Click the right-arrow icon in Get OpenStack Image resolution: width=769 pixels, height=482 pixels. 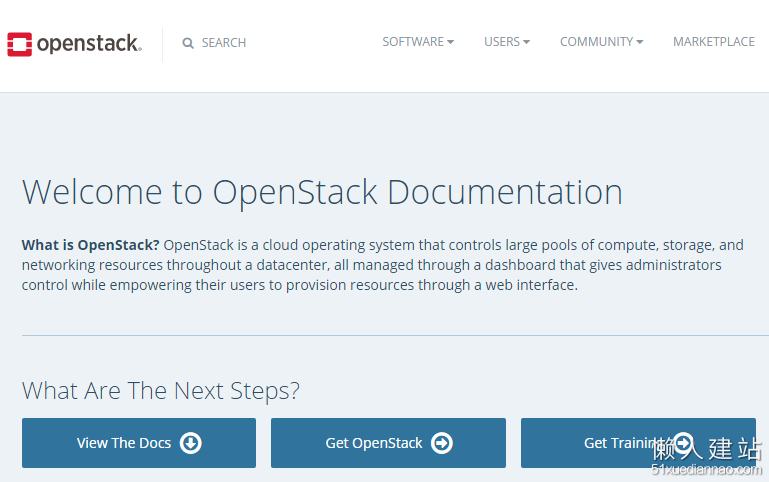click(442, 443)
